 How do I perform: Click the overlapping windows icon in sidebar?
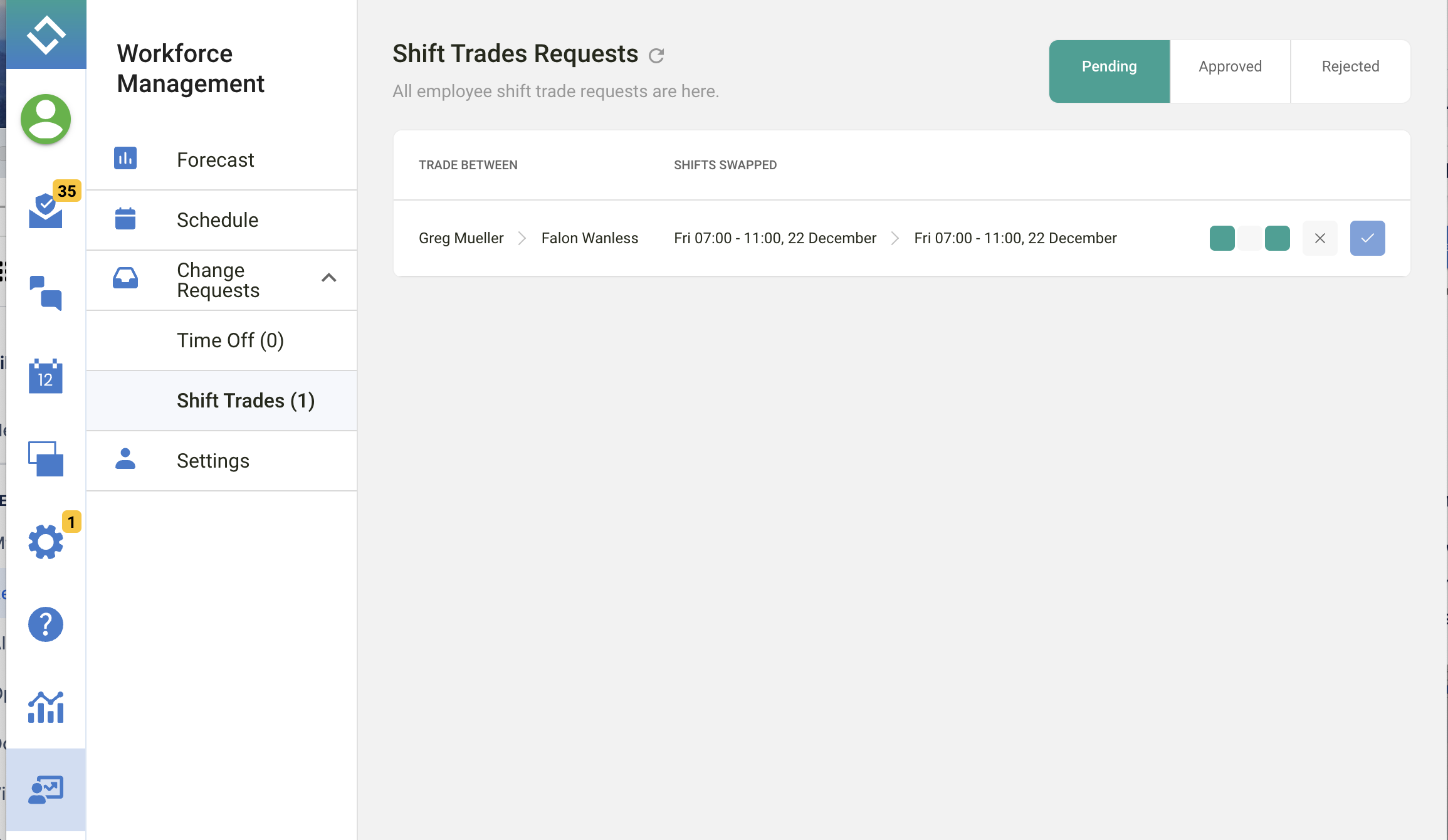click(x=46, y=459)
